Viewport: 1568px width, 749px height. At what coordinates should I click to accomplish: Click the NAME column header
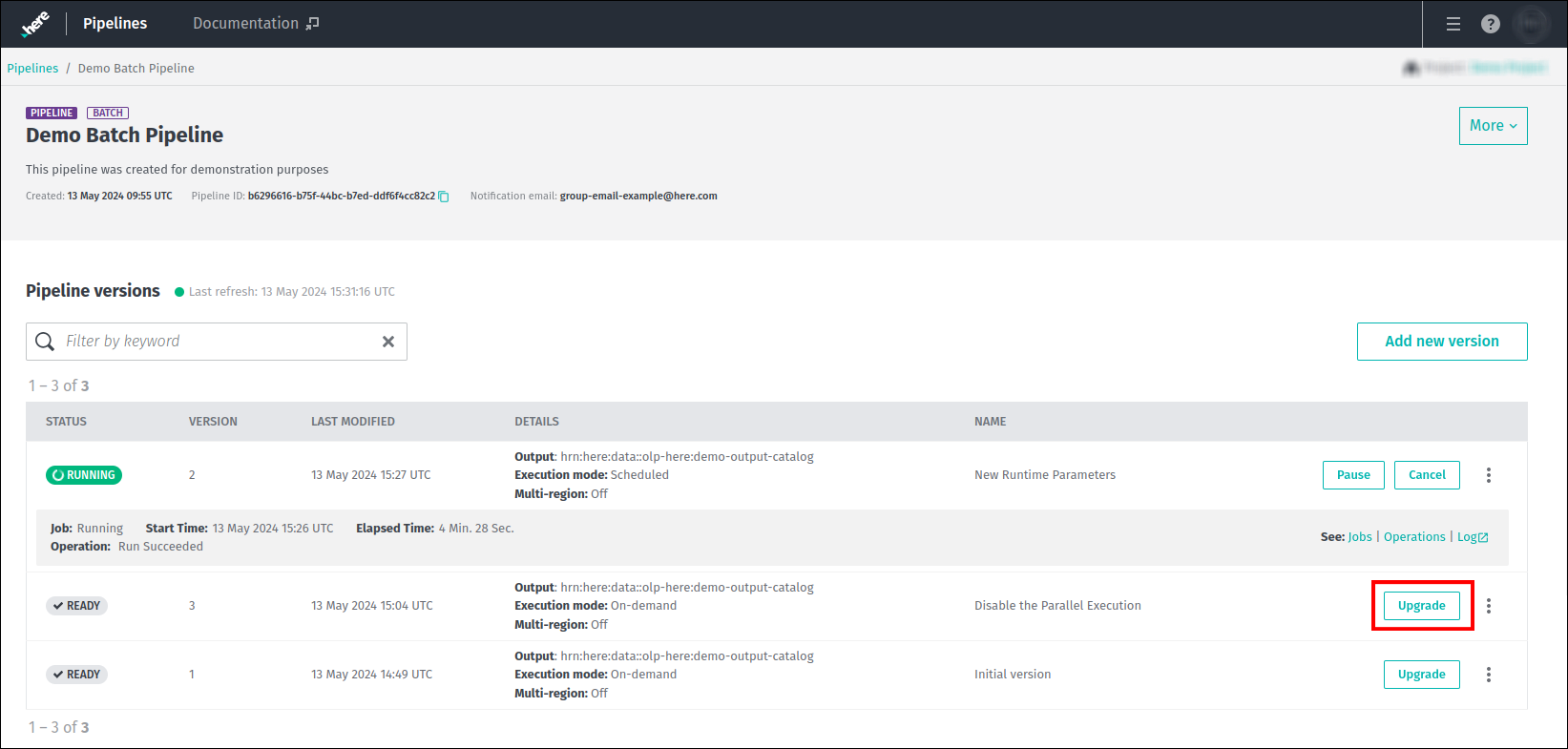(x=991, y=422)
